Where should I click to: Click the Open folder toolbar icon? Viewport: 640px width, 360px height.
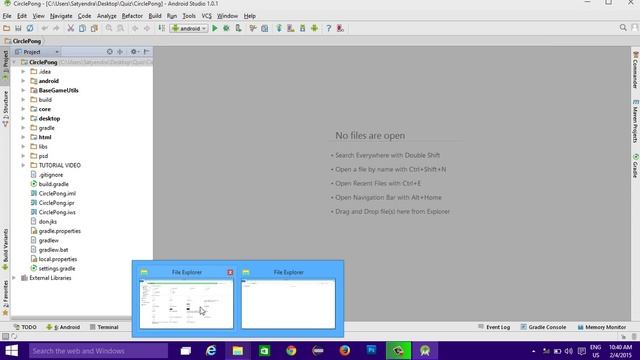click(x=6, y=28)
